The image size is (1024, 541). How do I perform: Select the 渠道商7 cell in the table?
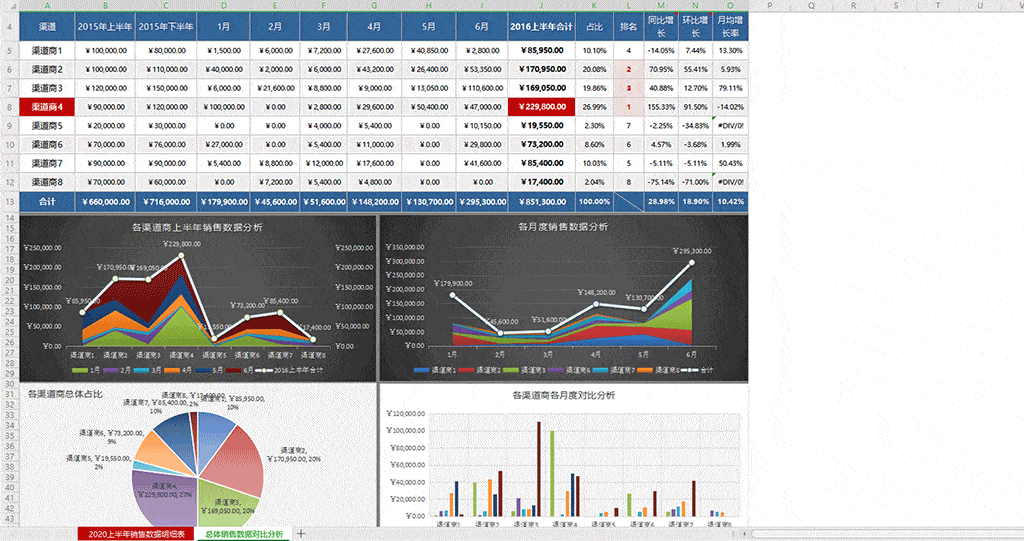click(x=47, y=163)
